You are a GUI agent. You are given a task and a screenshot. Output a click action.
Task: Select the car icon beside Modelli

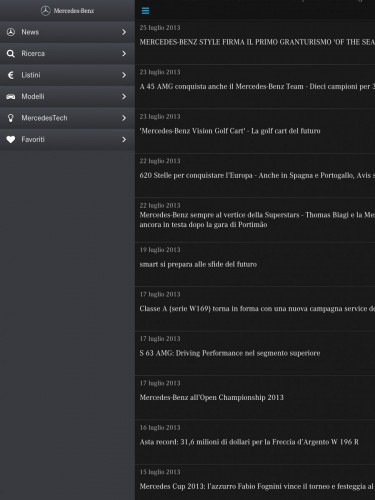tap(11, 97)
